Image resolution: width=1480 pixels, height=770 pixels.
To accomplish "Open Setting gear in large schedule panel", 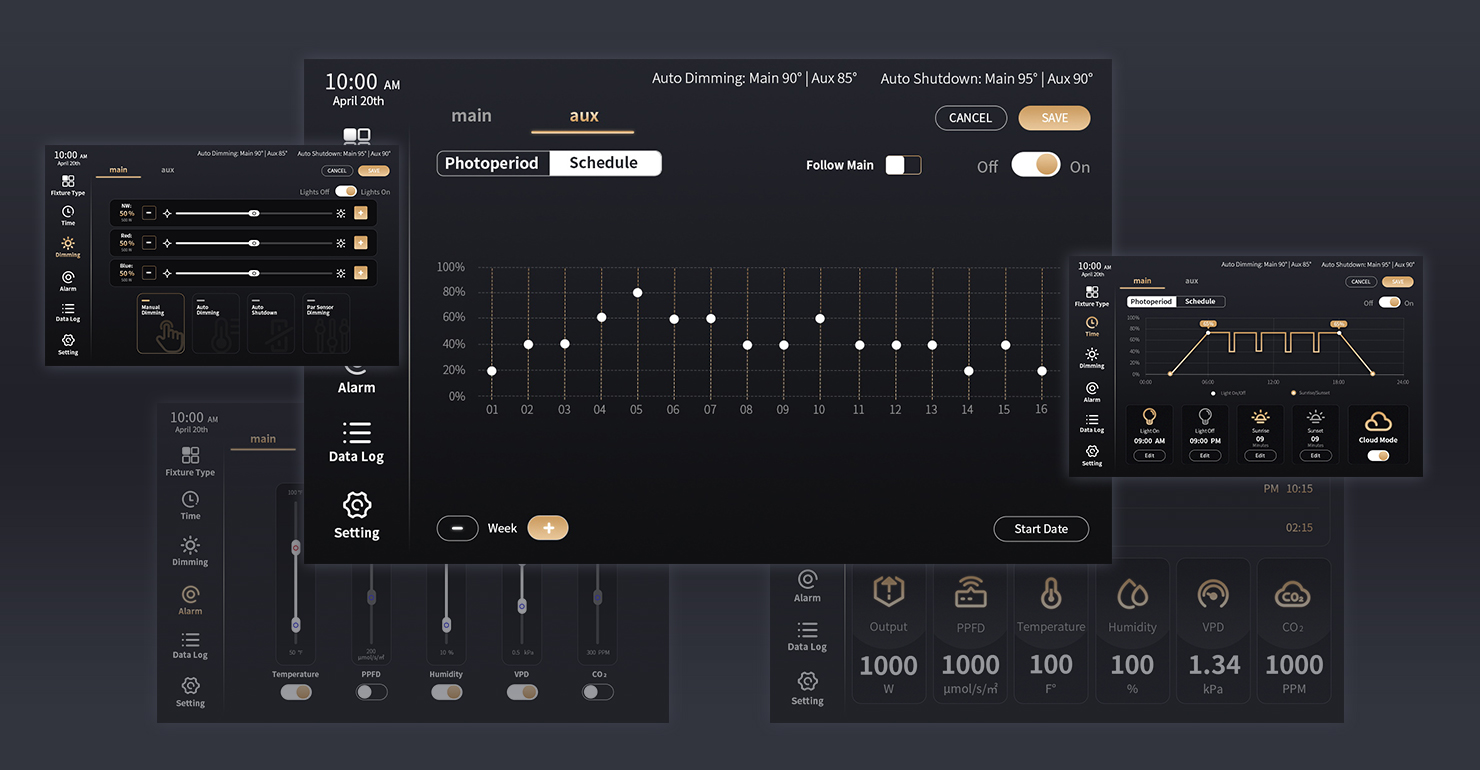I will 356,505.
